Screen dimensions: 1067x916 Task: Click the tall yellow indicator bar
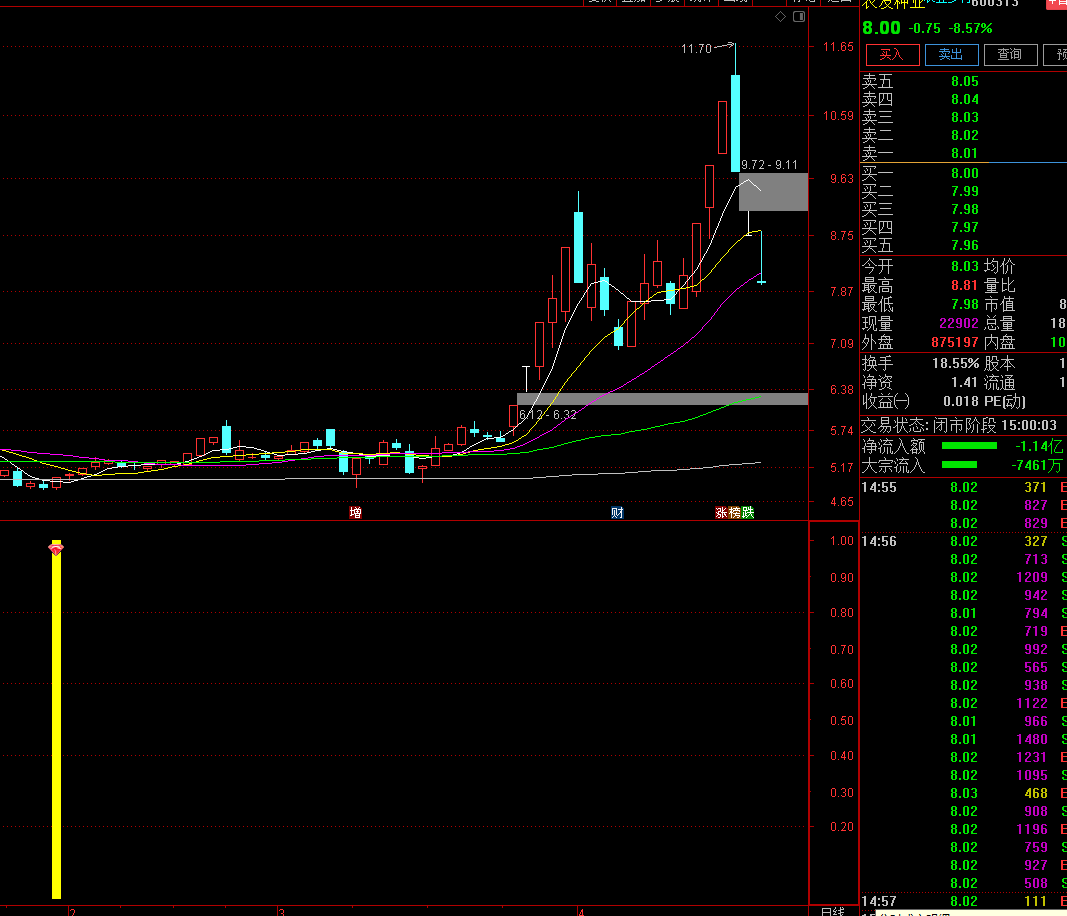coord(56,725)
